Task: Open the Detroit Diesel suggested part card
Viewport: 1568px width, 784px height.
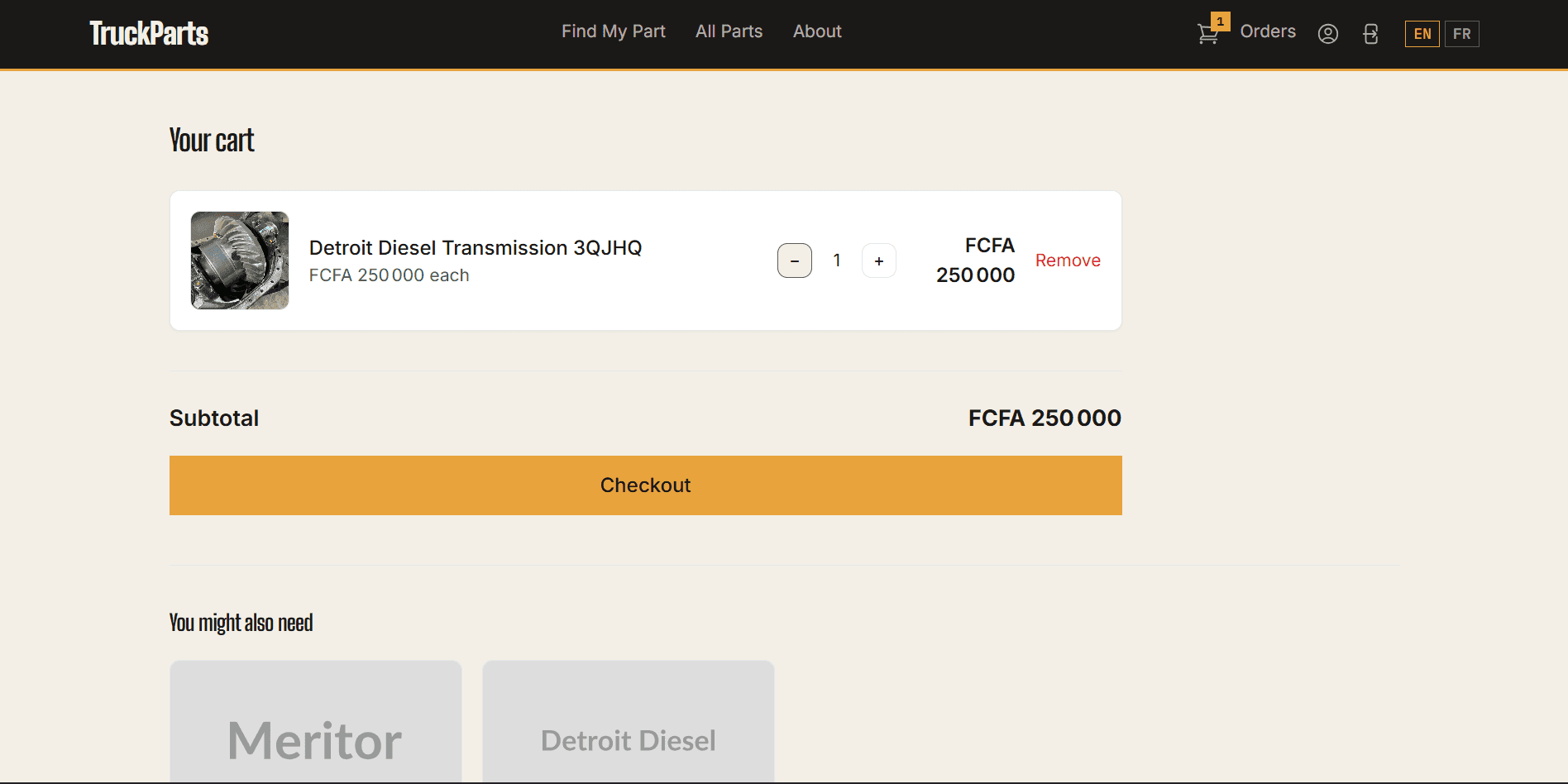Action: coord(629,721)
